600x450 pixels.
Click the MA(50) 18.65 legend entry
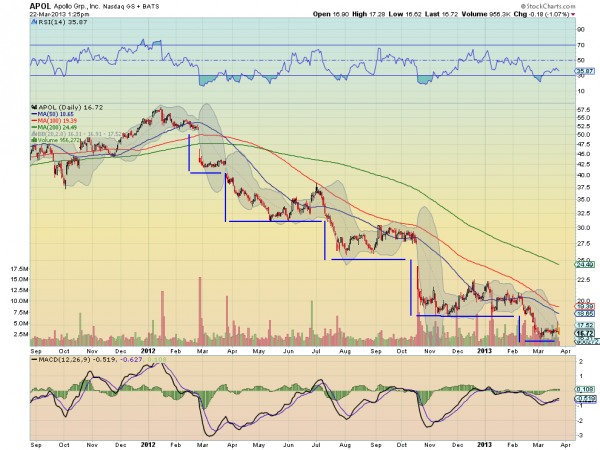point(53,114)
